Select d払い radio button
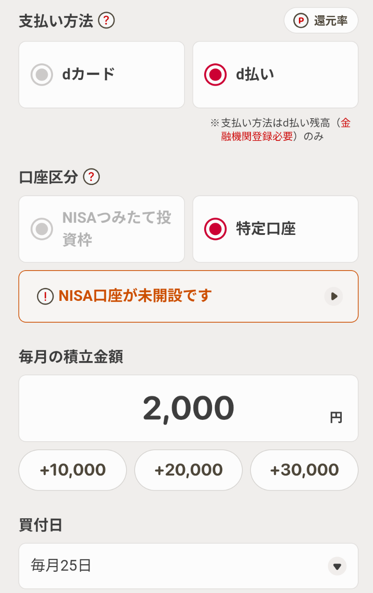 pos(215,75)
